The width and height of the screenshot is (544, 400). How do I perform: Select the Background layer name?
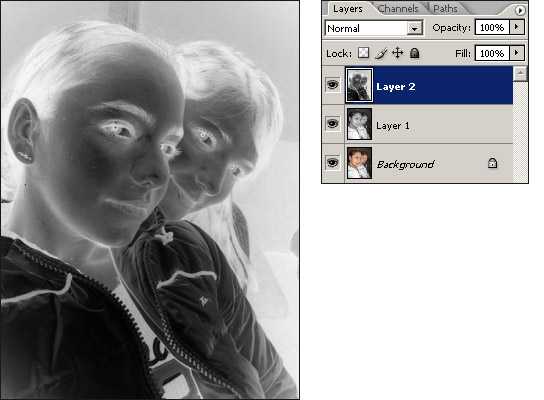(405, 164)
